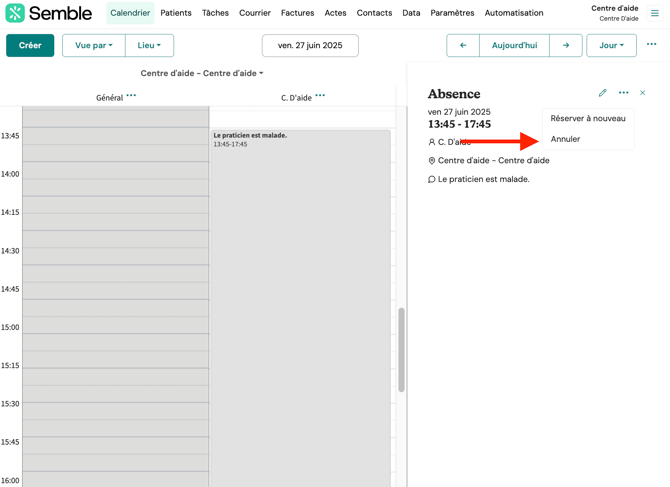Choose Réserver à nouveau menu option
Screen dimensions: 670x487
(x=588, y=118)
